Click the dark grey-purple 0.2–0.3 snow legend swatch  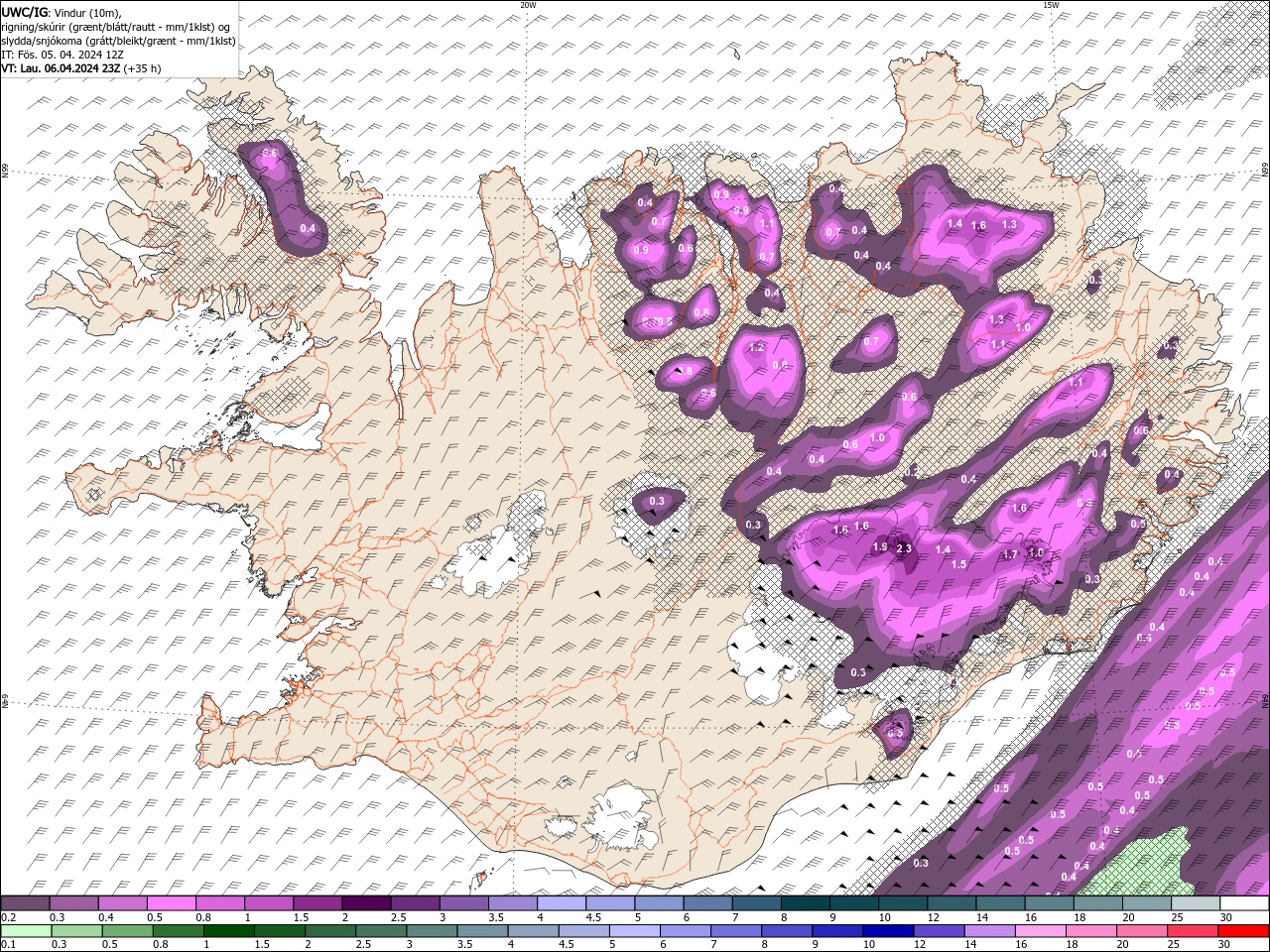[25, 903]
